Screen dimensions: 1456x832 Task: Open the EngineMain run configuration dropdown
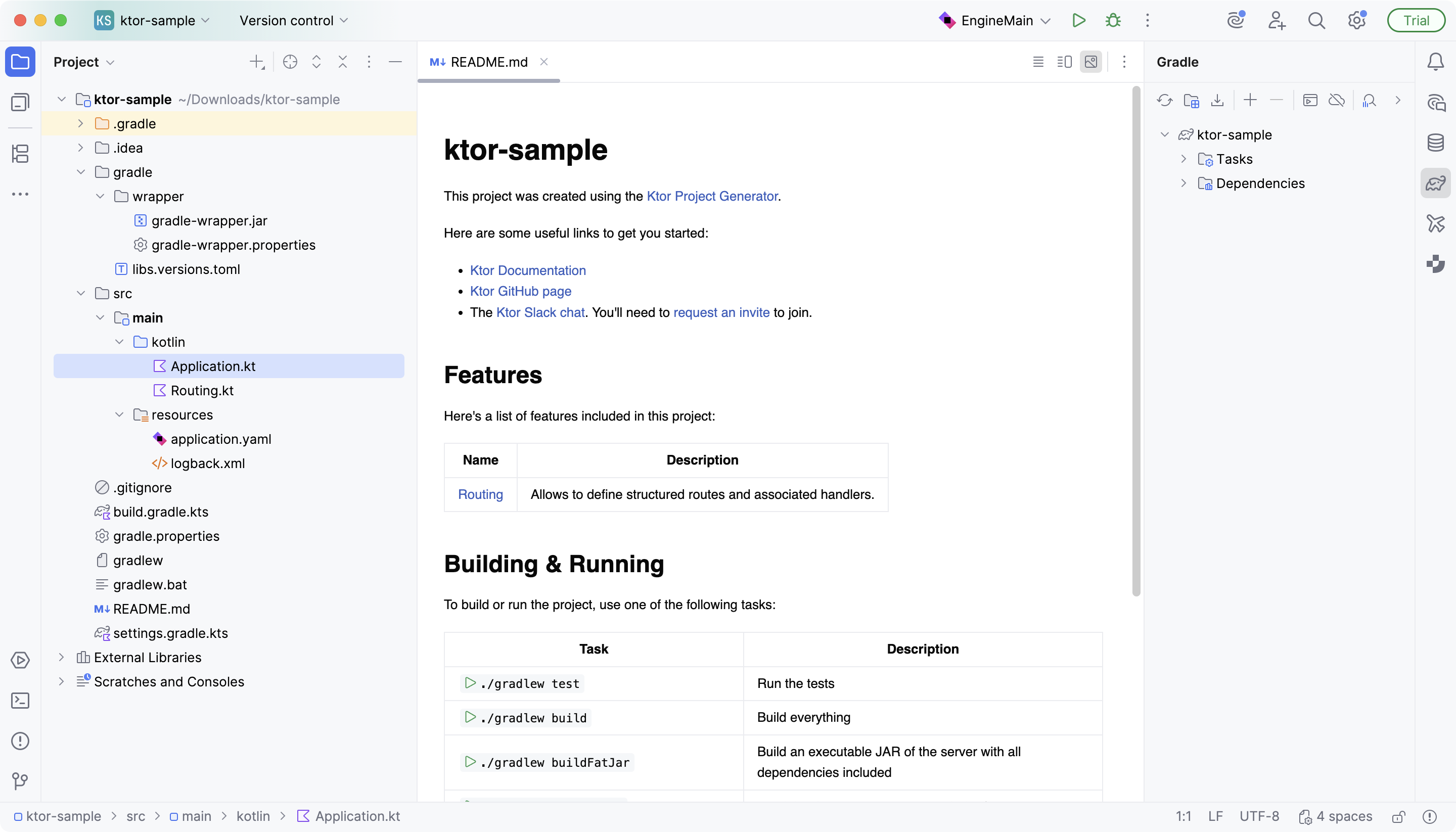pyautogui.click(x=996, y=21)
